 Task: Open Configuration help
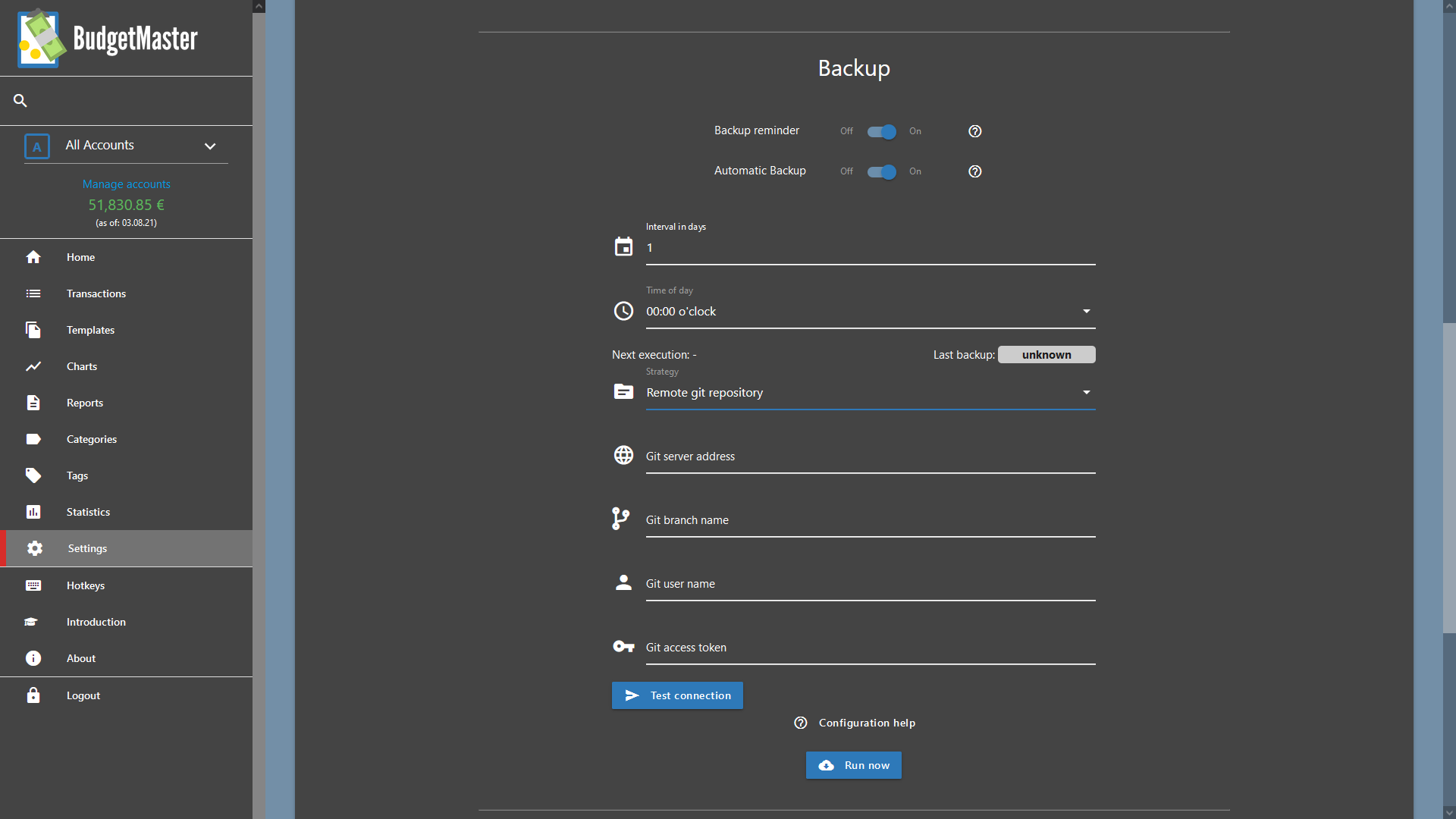point(854,723)
